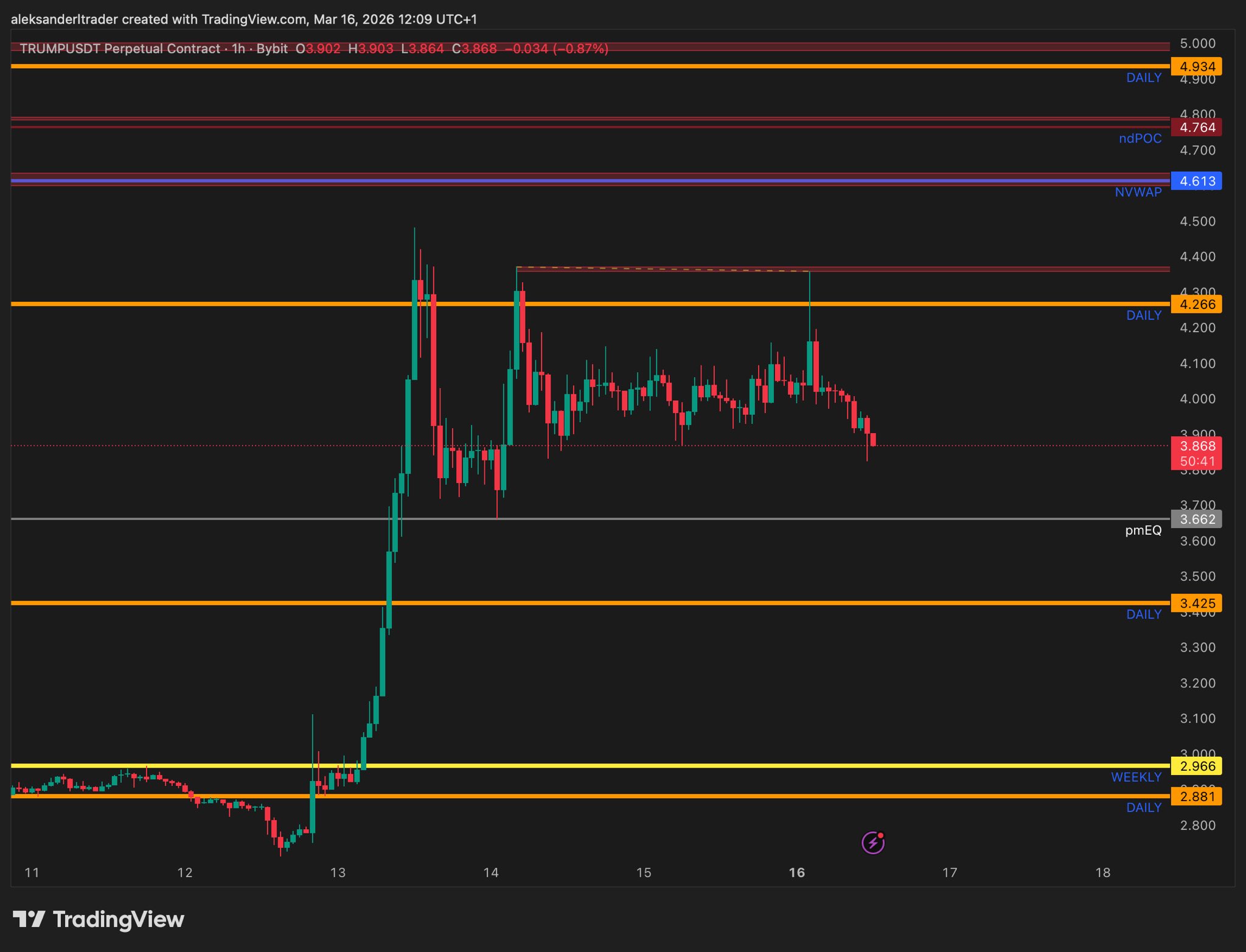1246x952 pixels.
Task: Click the orange 3.425 price tag
Action: point(1196,603)
